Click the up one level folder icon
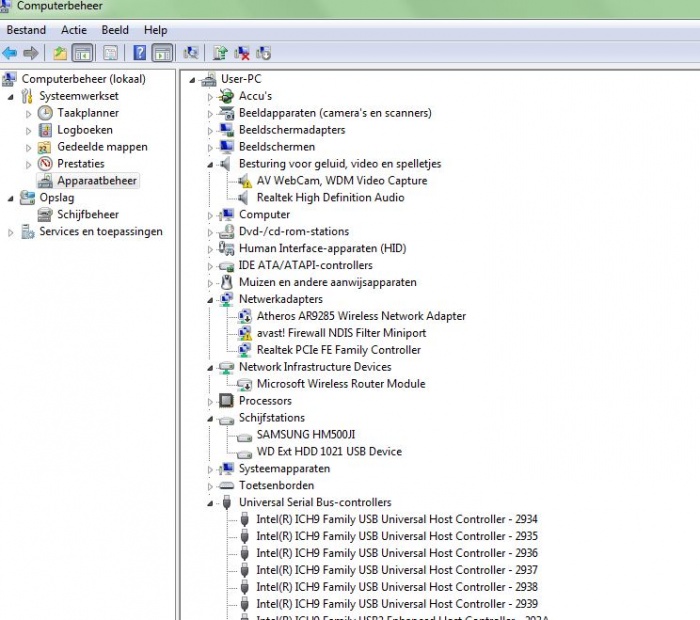 coord(60,53)
